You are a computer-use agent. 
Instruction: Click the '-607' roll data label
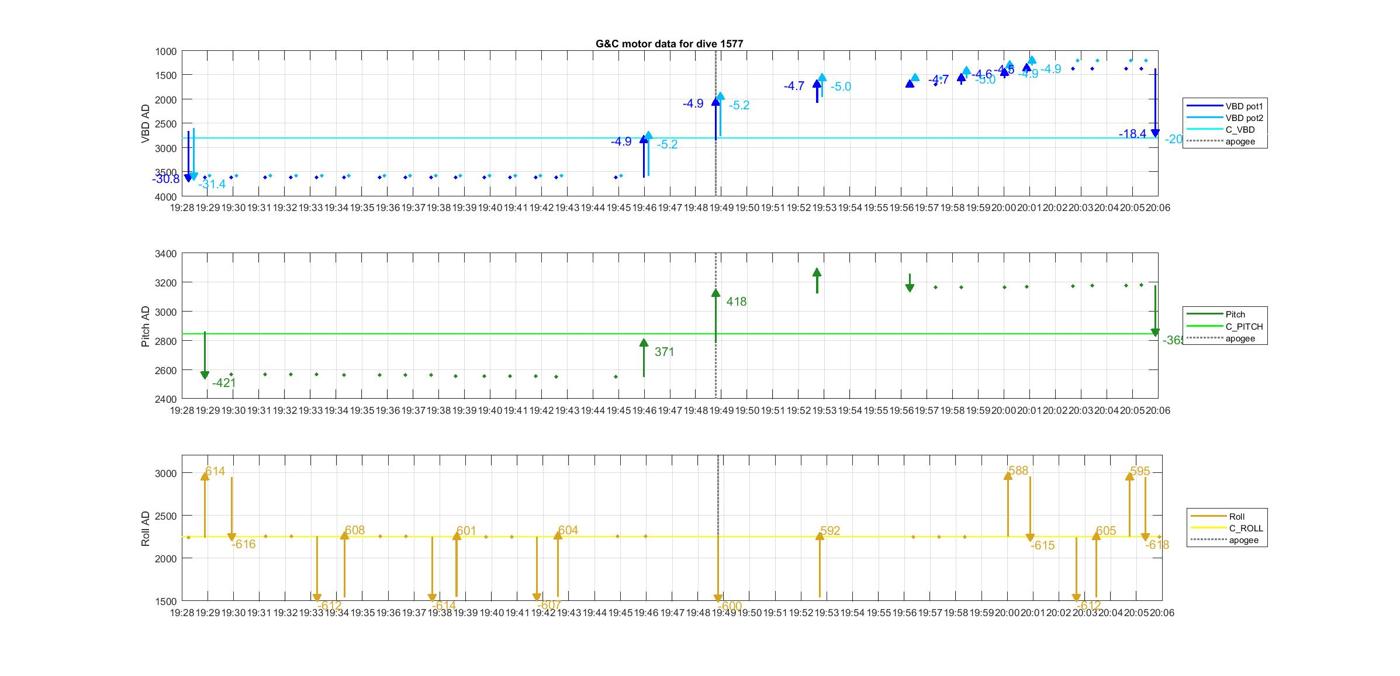[548, 605]
